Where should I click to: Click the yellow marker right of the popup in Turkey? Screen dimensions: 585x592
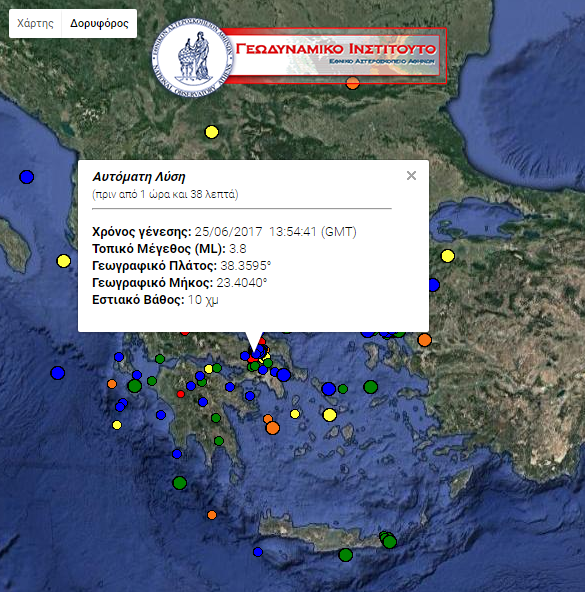click(448, 256)
